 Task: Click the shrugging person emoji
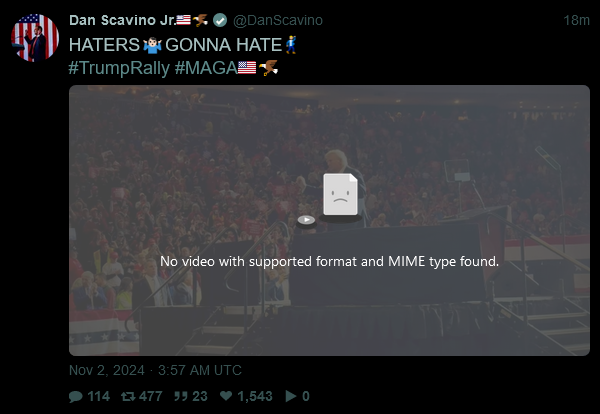click(x=152, y=45)
